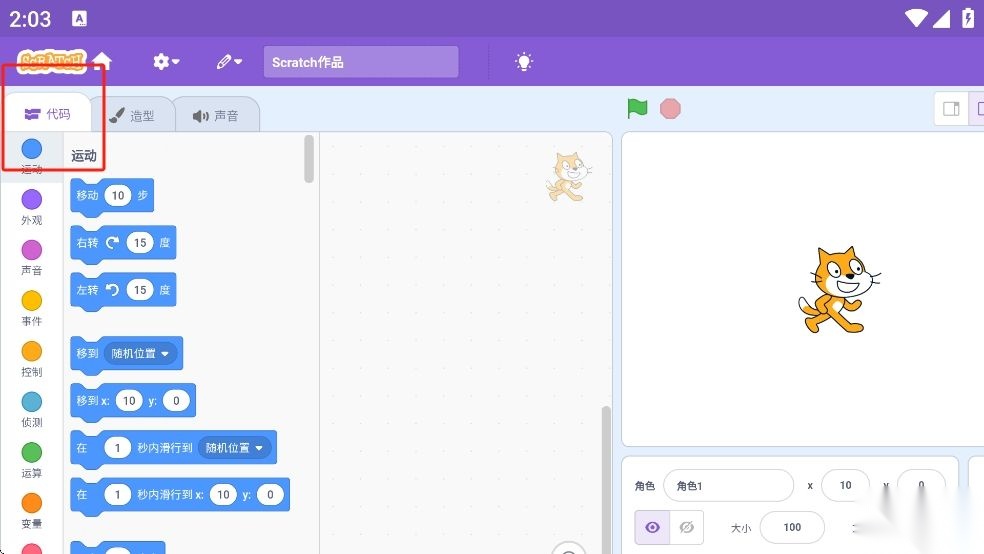The height and width of the screenshot is (554, 984).
Task: Switch to the 代码 tab
Action: click(x=47, y=114)
